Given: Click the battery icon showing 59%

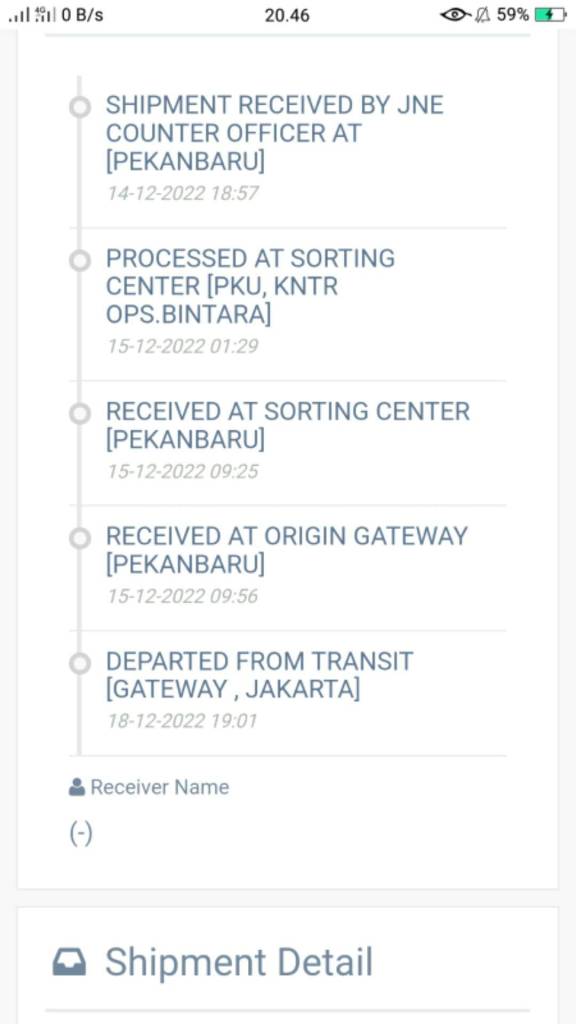Looking at the screenshot, I should [548, 15].
